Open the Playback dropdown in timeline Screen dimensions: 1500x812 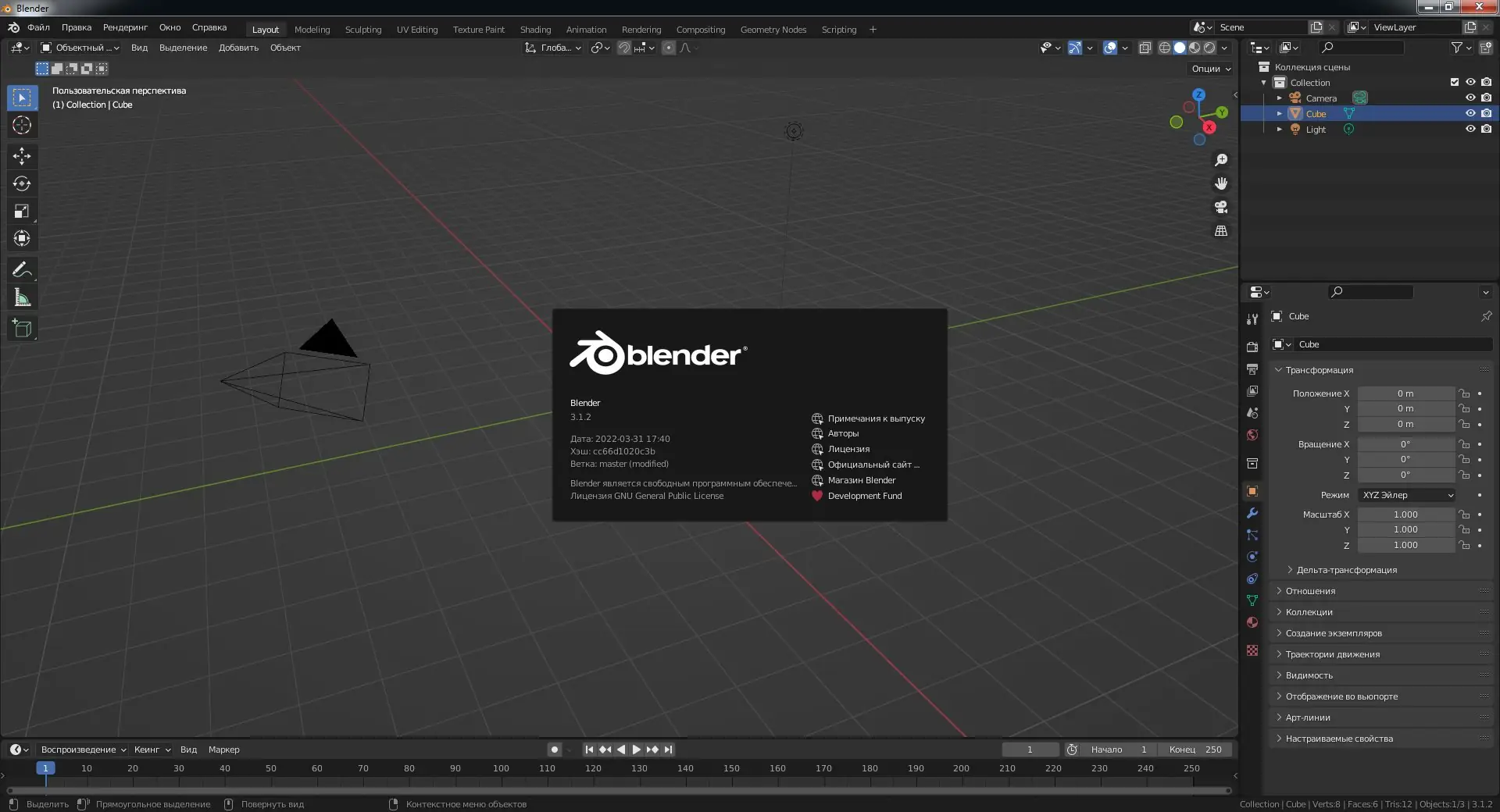pyautogui.click(x=84, y=750)
